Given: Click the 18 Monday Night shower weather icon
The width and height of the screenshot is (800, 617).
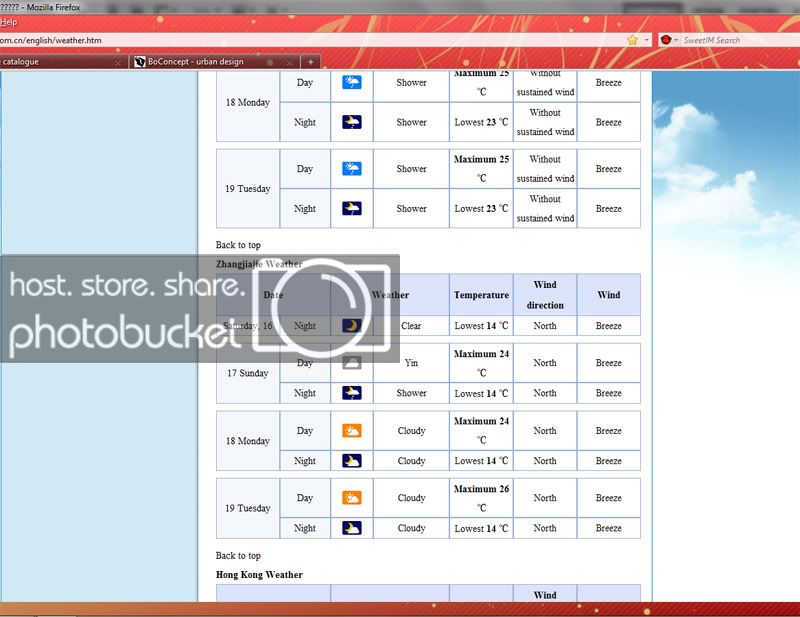Looking at the screenshot, I should pyautogui.click(x=352, y=122).
